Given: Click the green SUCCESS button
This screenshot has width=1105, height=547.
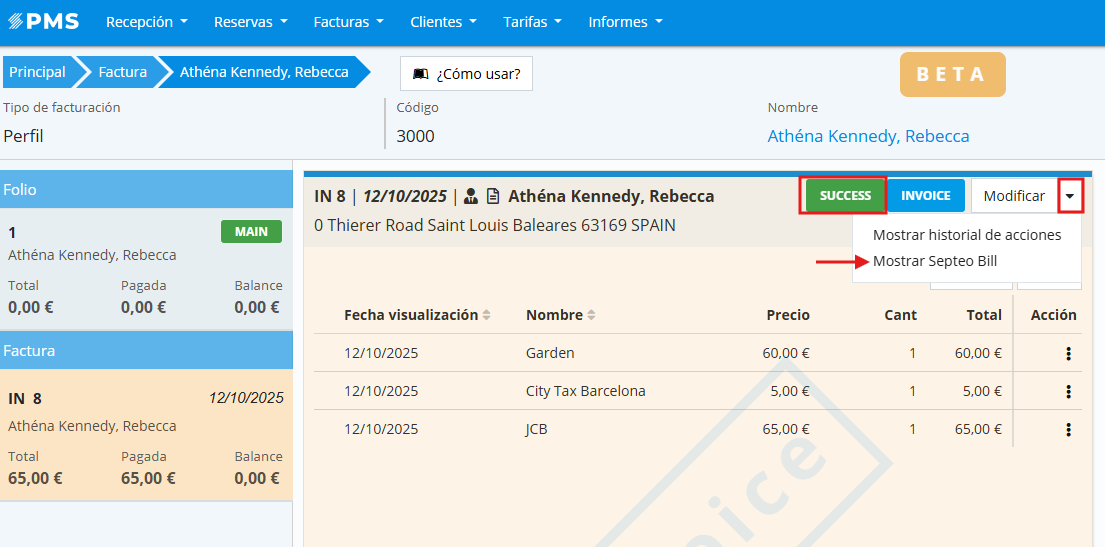Looking at the screenshot, I should pos(845,196).
